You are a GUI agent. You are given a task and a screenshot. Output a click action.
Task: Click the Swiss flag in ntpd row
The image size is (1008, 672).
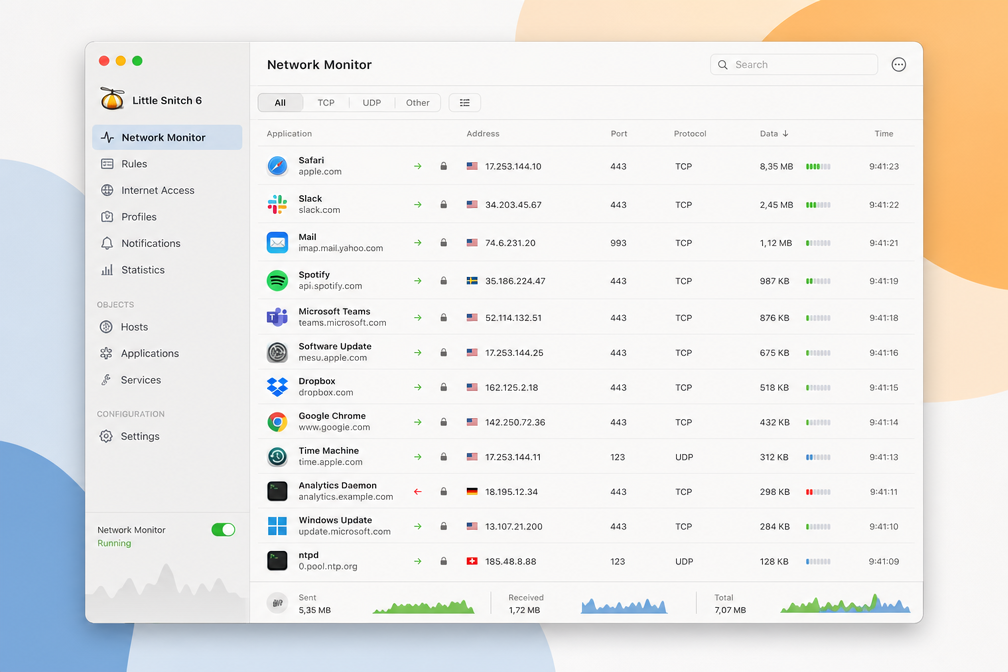(x=472, y=561)
